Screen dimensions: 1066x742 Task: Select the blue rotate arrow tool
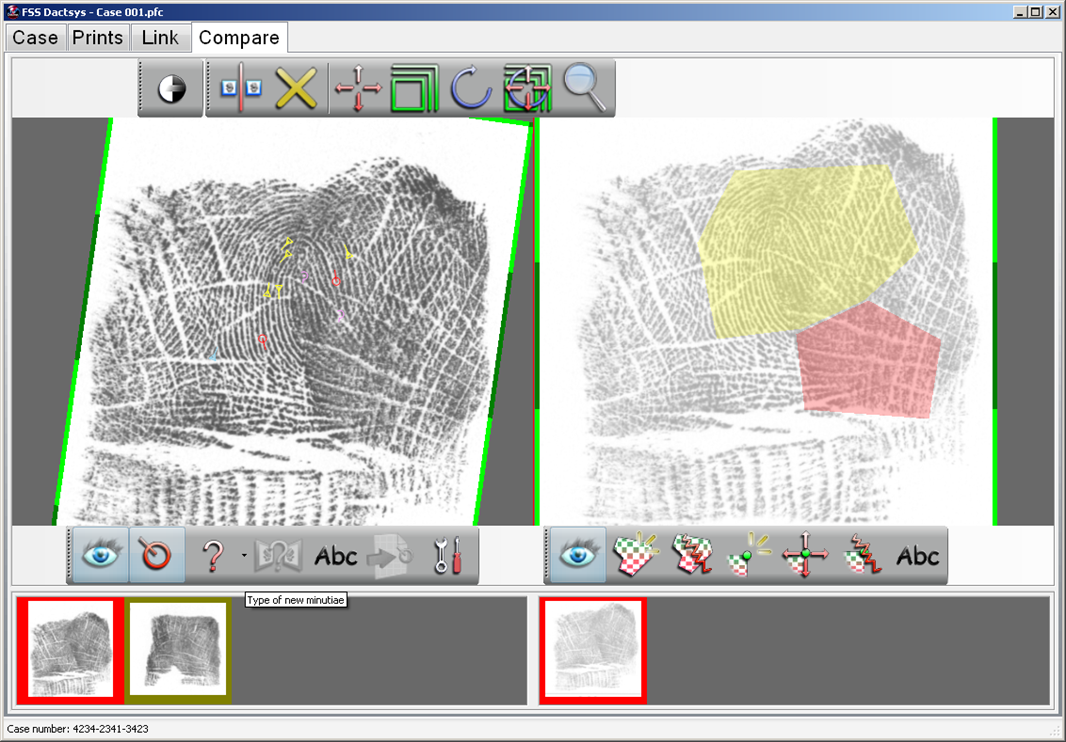pyautogui.click(x=471, y=88)
